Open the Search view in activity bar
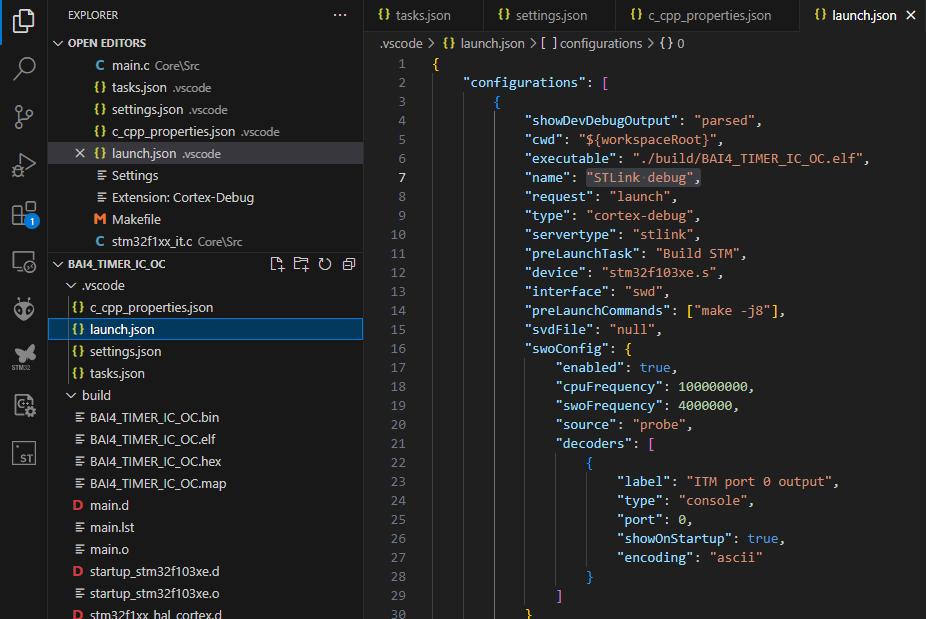Image resolution: width=926 pixels, height=619 pixels. (24, 68)
